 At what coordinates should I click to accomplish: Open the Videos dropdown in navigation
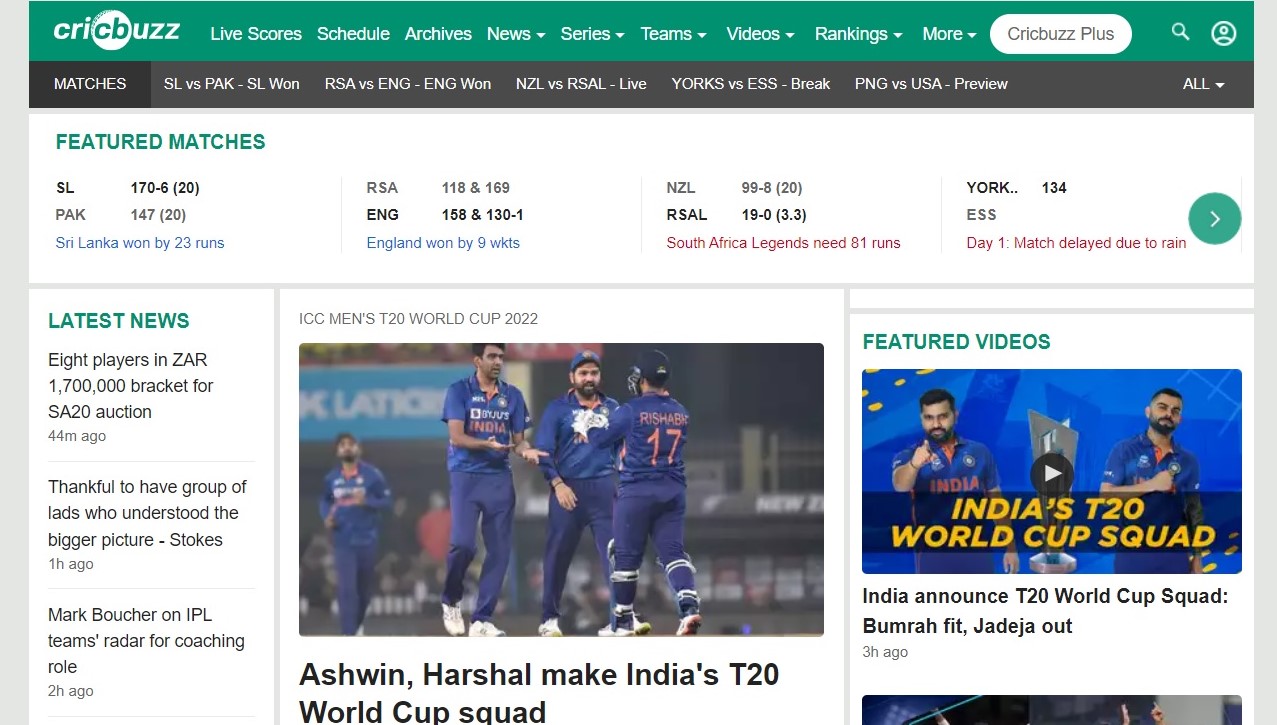(760, 34)
